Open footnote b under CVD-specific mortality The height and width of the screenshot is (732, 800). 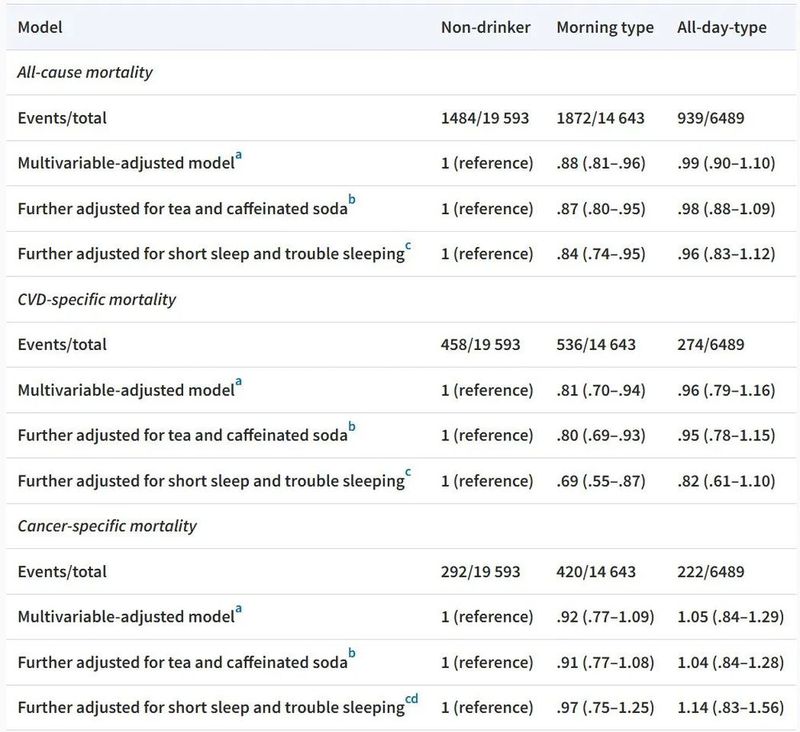(352, 428)
